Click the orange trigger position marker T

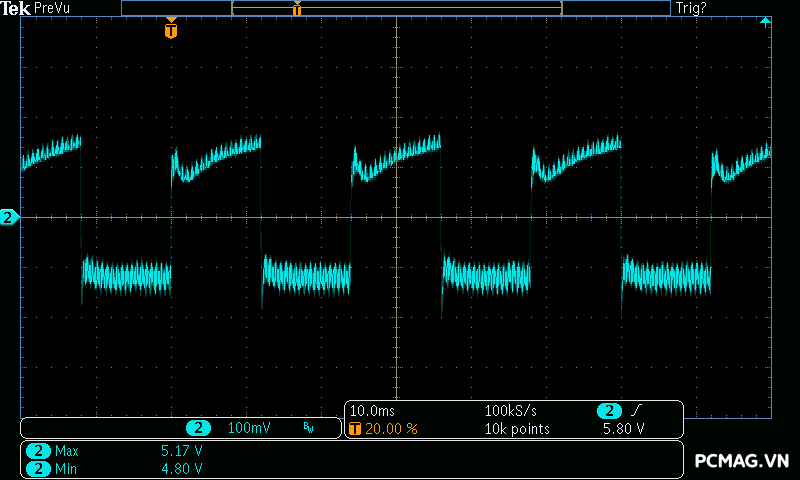(171, 29)
